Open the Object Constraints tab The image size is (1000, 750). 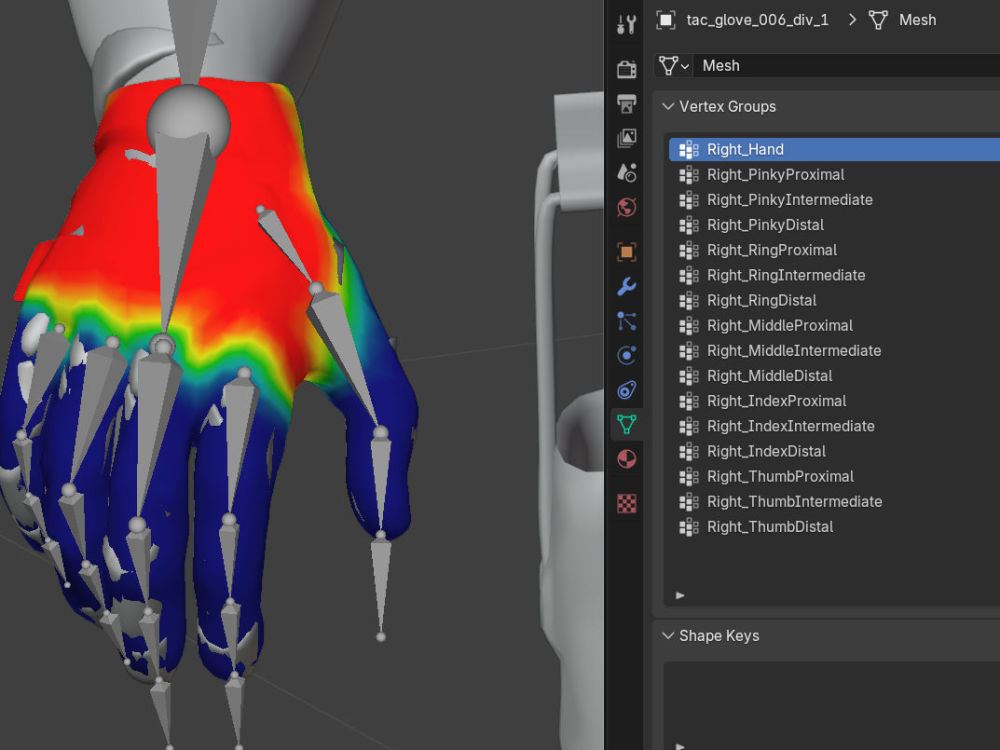pos(626,390)
